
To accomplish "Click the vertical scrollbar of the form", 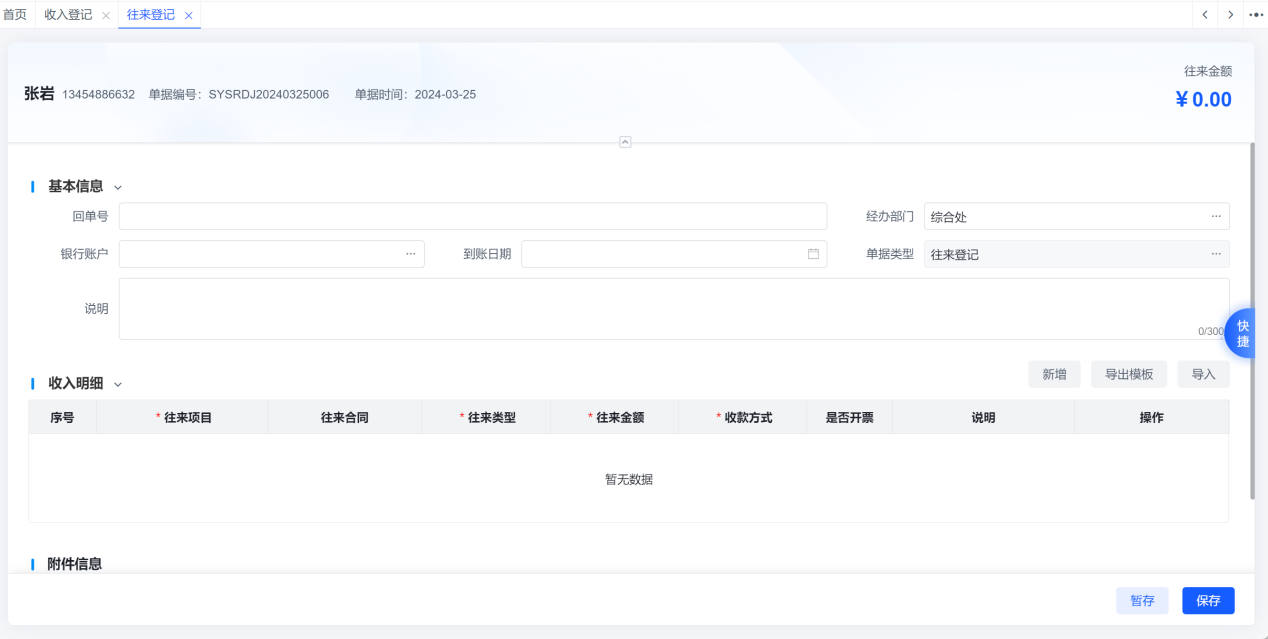I will (1252, 320).
